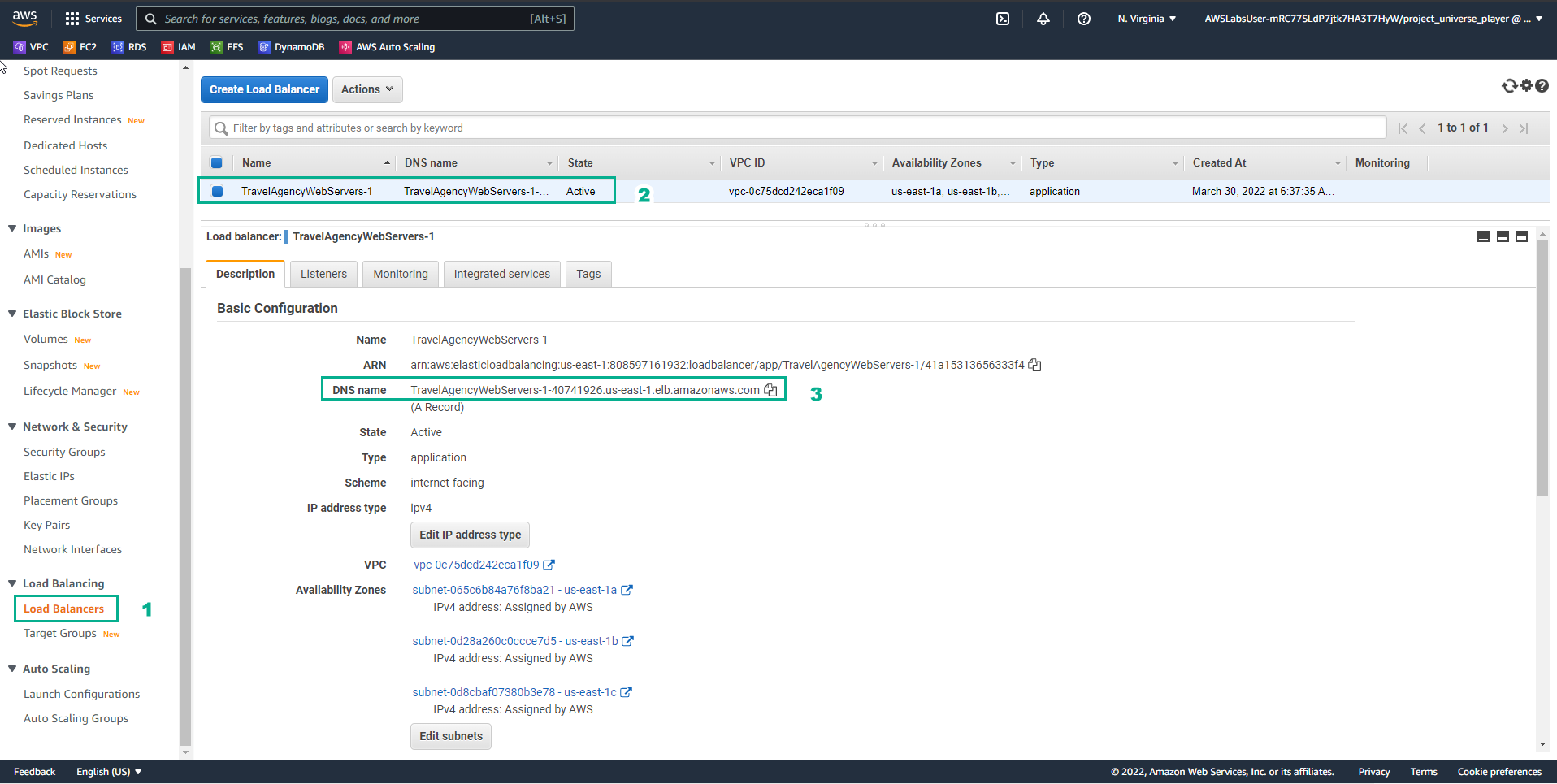Go to the first page of results
Screen dimensions: 1557x784
click(x=1403, y=128)
